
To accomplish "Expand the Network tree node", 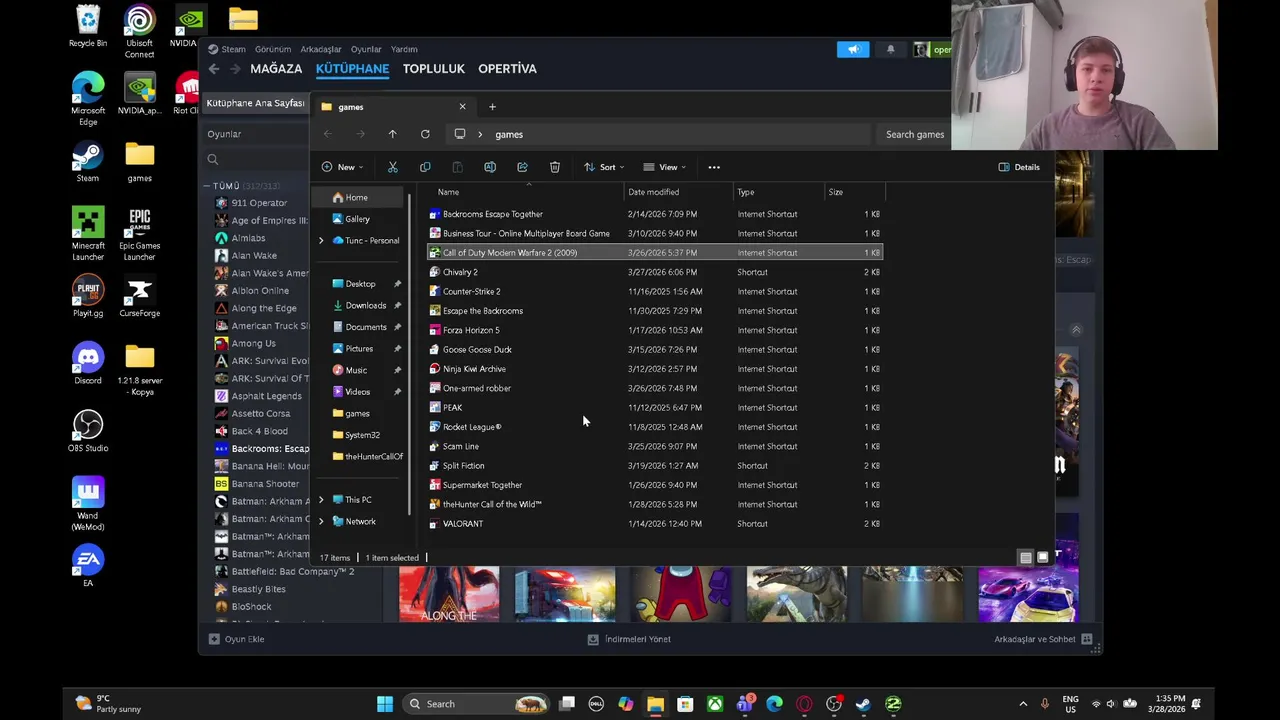I will [321, 522].
